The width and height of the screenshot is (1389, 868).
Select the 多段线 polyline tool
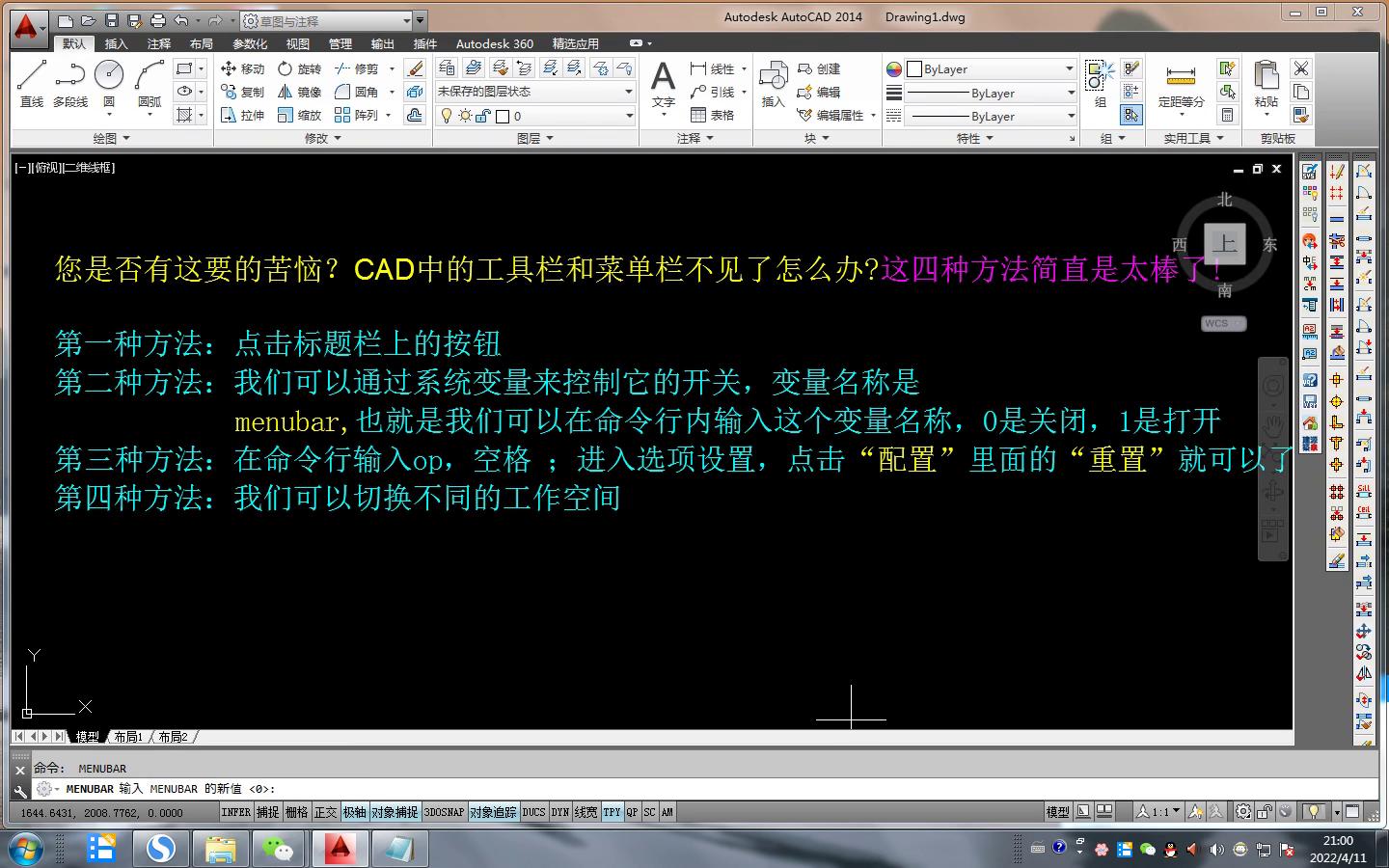pyautogui.click(x=70, y=83)
